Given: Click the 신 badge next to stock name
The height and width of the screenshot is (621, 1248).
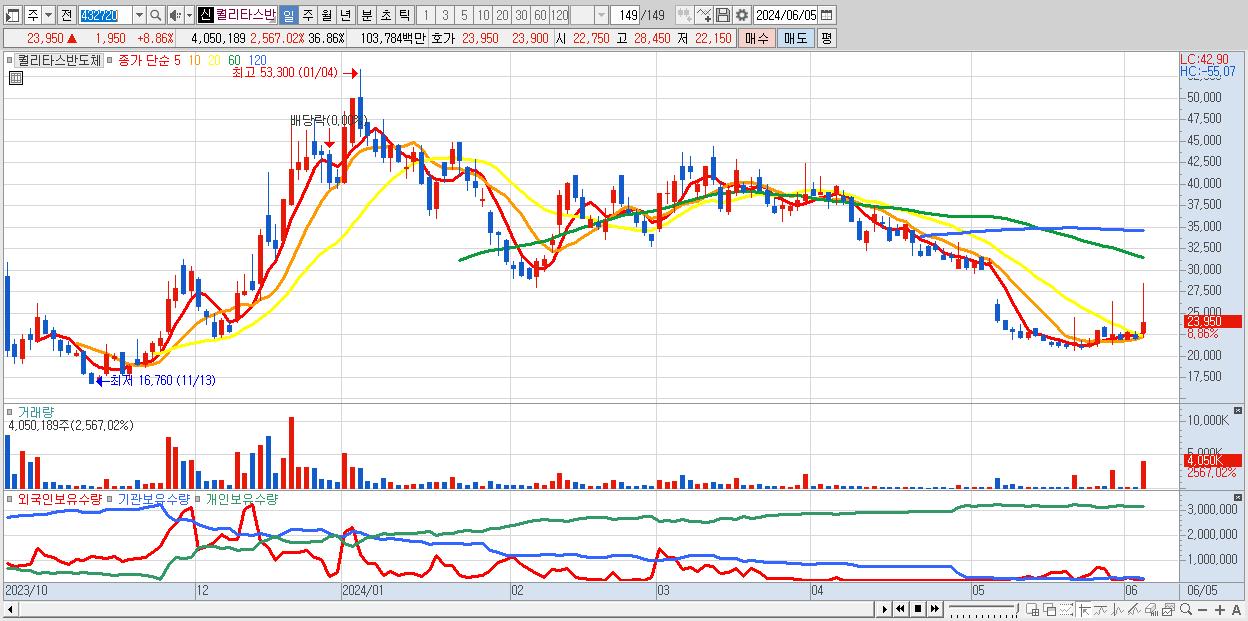Looking at the screenshot, I should [x=205, y=15].
